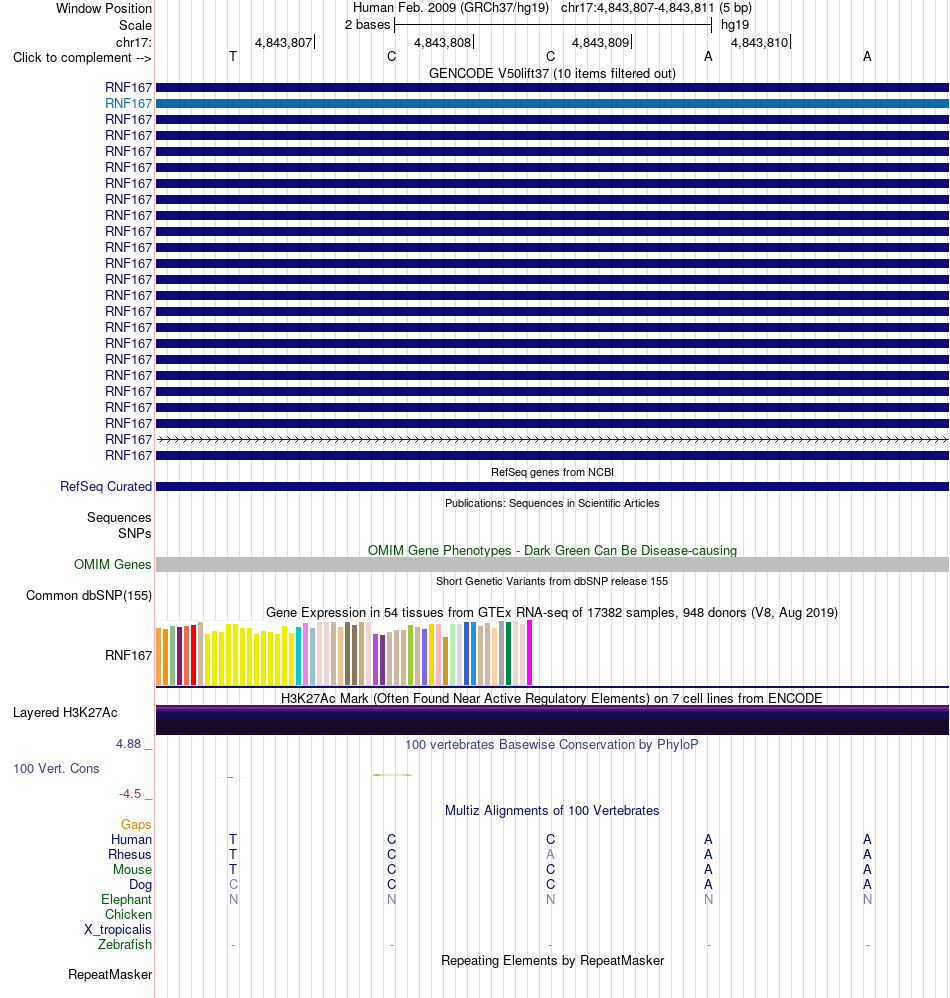Click the dark purple Layered H3K27Ac signal band

[552, 720]
